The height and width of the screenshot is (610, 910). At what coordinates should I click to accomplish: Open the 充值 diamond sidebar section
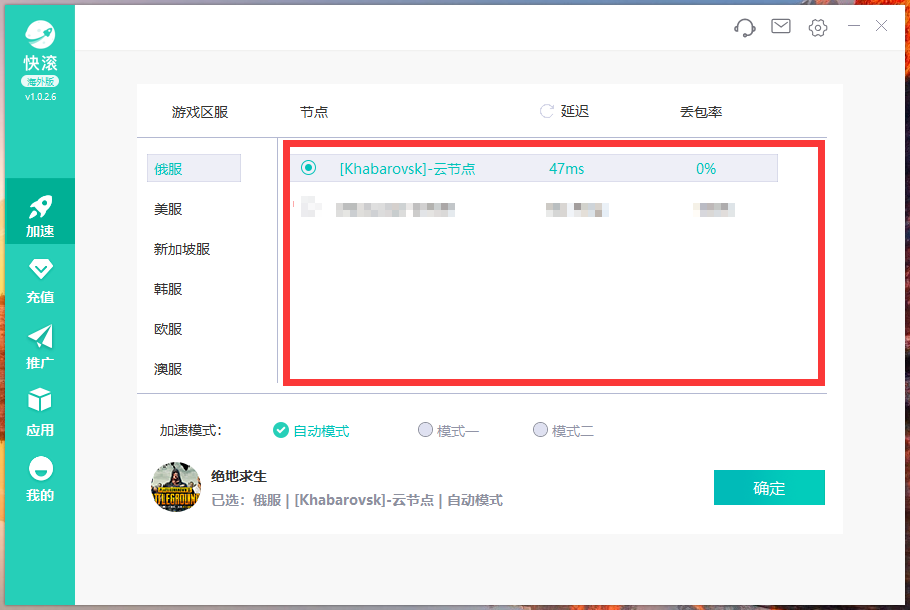(x=40, y=281)
